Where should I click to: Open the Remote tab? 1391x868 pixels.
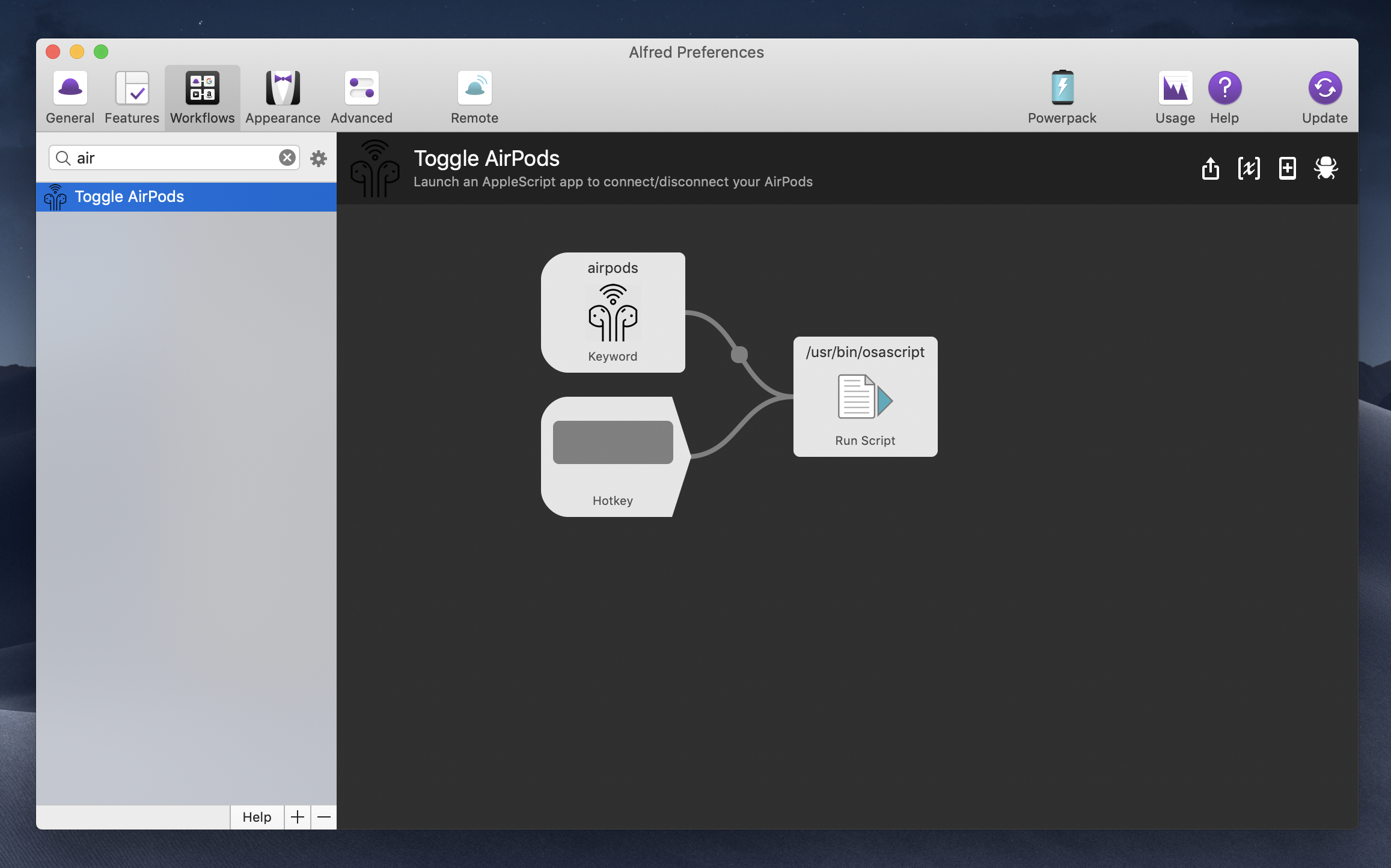tap(474, 98)
